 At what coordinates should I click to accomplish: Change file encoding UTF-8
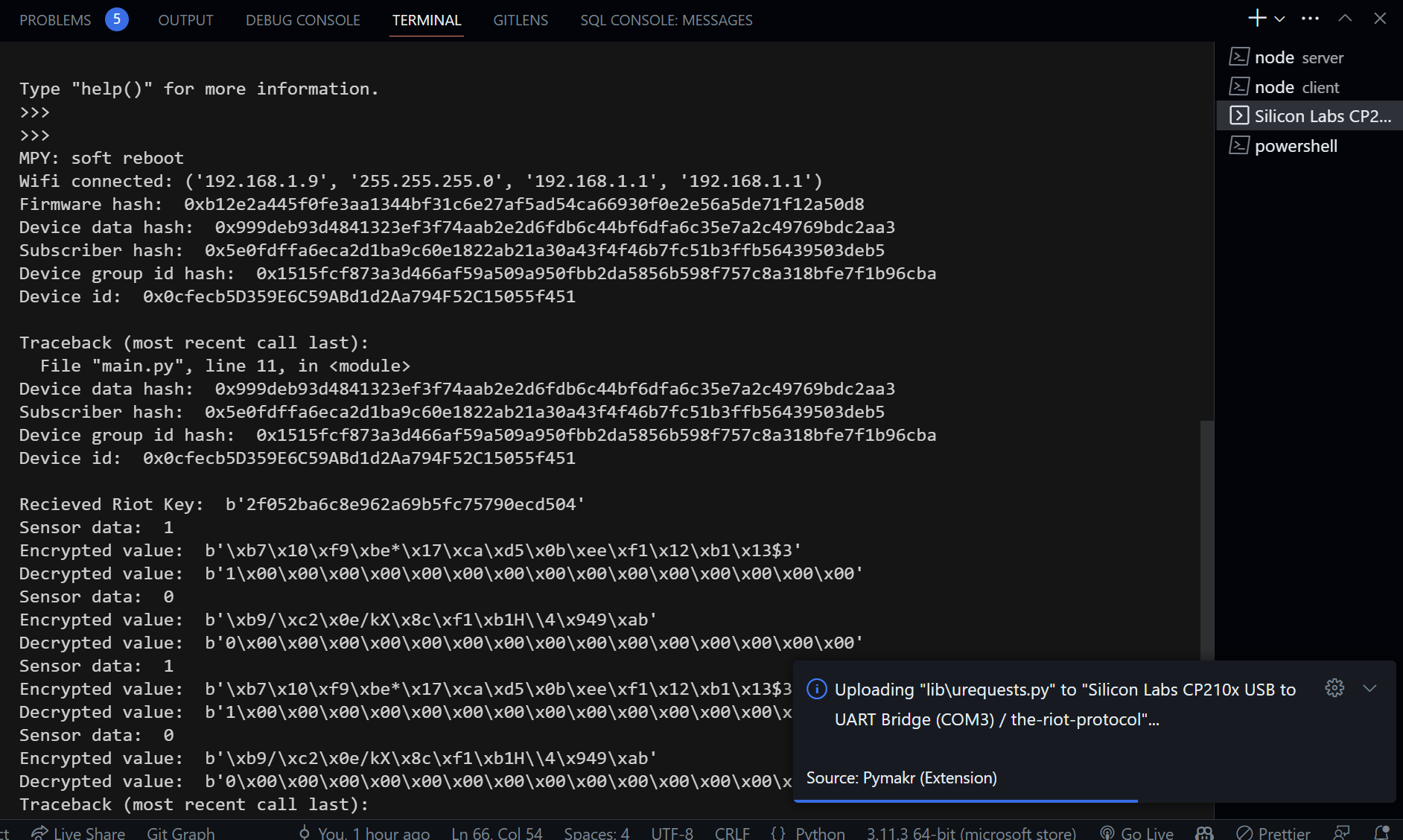tap(672, 833)
